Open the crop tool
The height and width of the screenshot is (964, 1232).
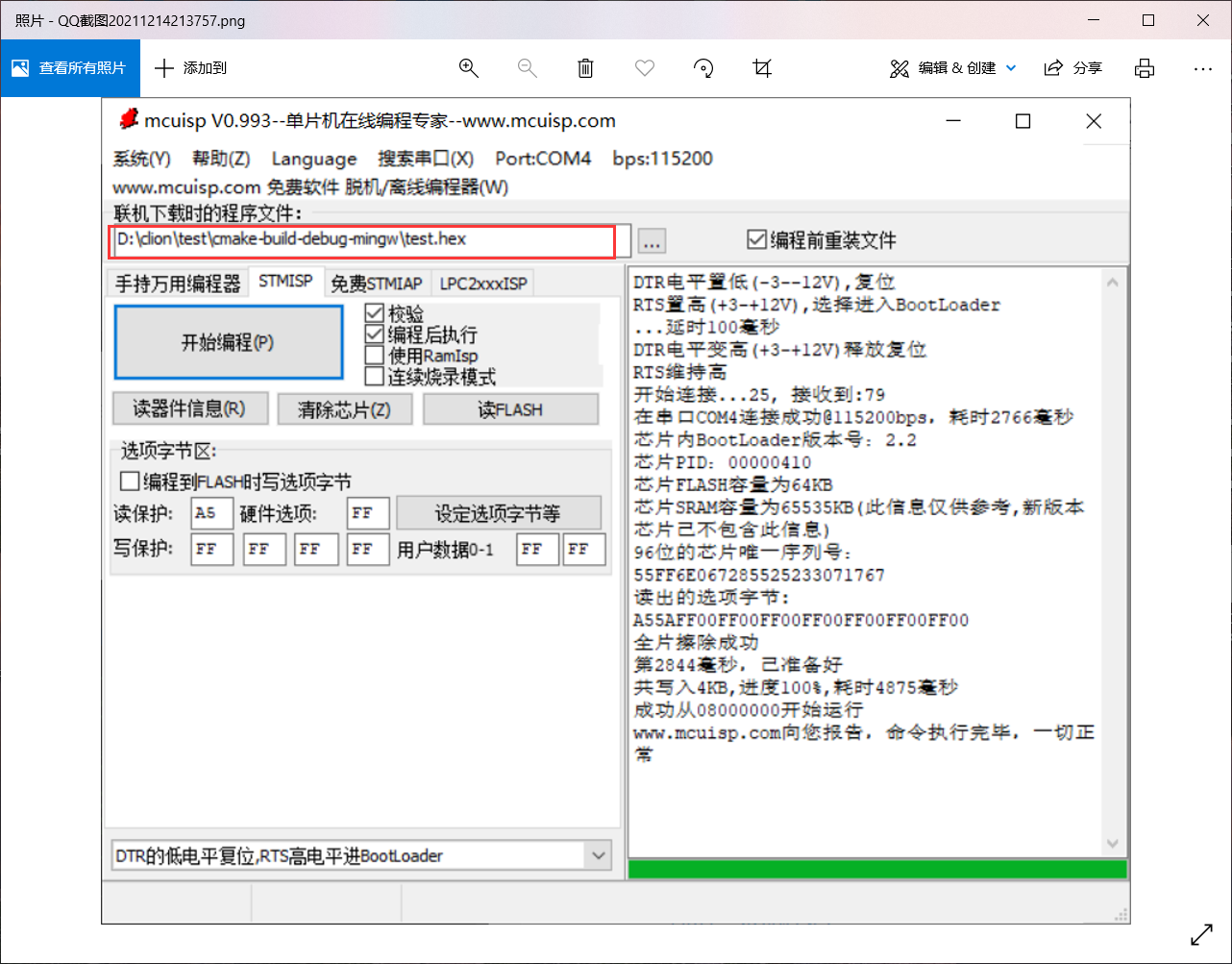click(x=762, y=67)
